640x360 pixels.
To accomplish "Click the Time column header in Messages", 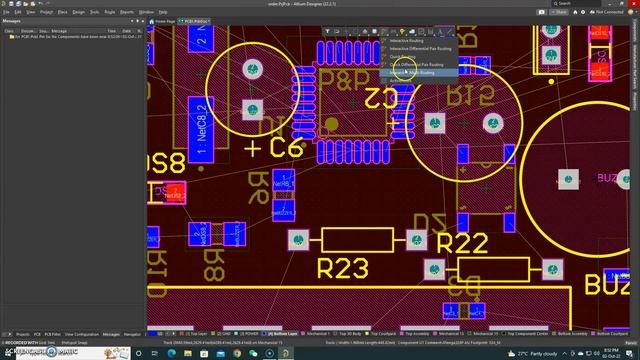I will pos(112,31).
